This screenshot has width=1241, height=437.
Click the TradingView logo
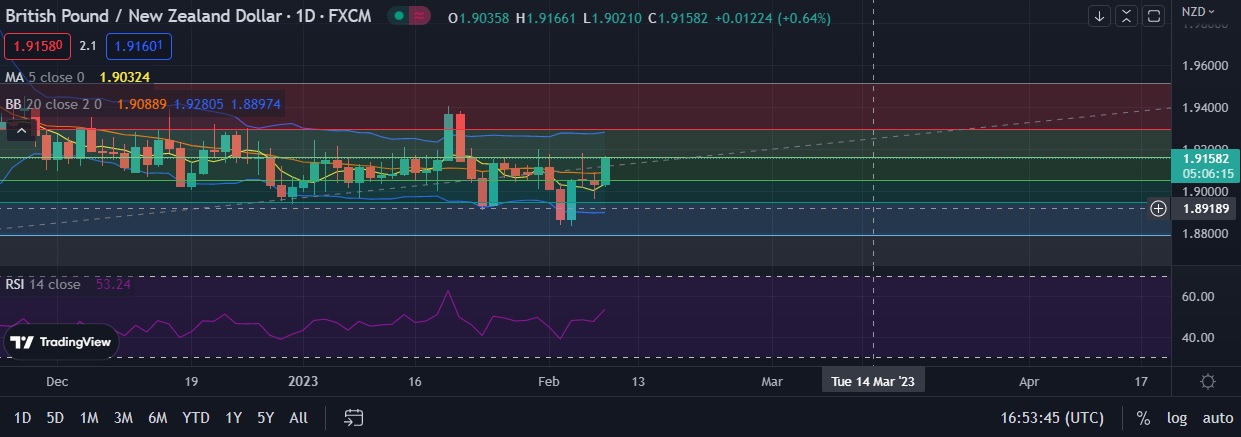[x=60, y=342]
